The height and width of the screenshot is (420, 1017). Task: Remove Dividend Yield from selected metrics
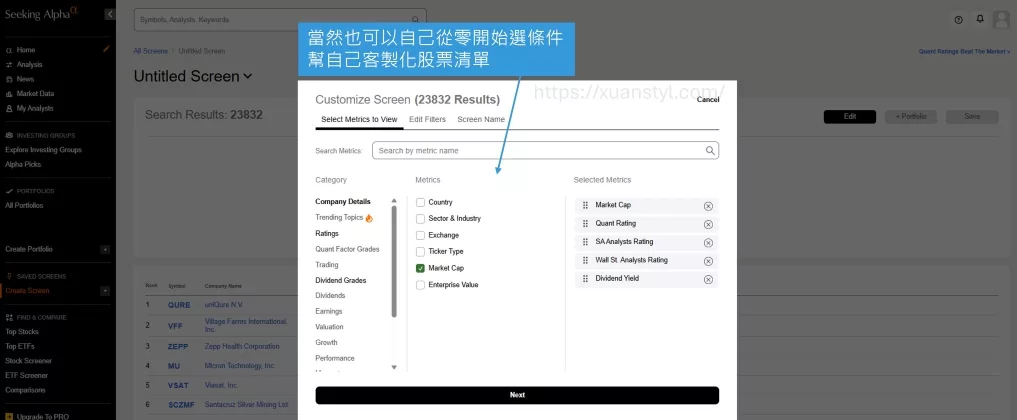pyautogui.click(x=708, y=279)
